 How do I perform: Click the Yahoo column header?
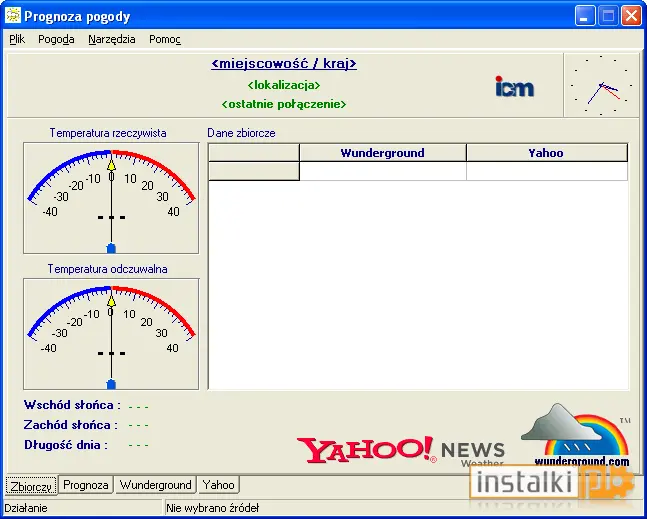546,153
